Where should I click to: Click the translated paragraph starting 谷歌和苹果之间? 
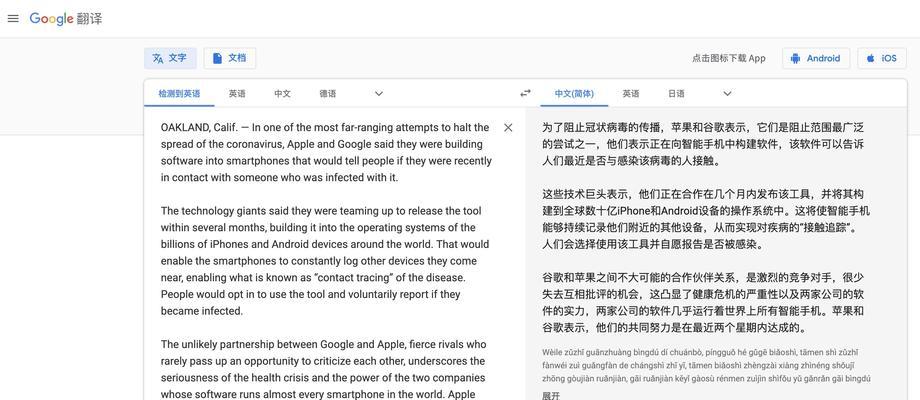pos(703,302)
